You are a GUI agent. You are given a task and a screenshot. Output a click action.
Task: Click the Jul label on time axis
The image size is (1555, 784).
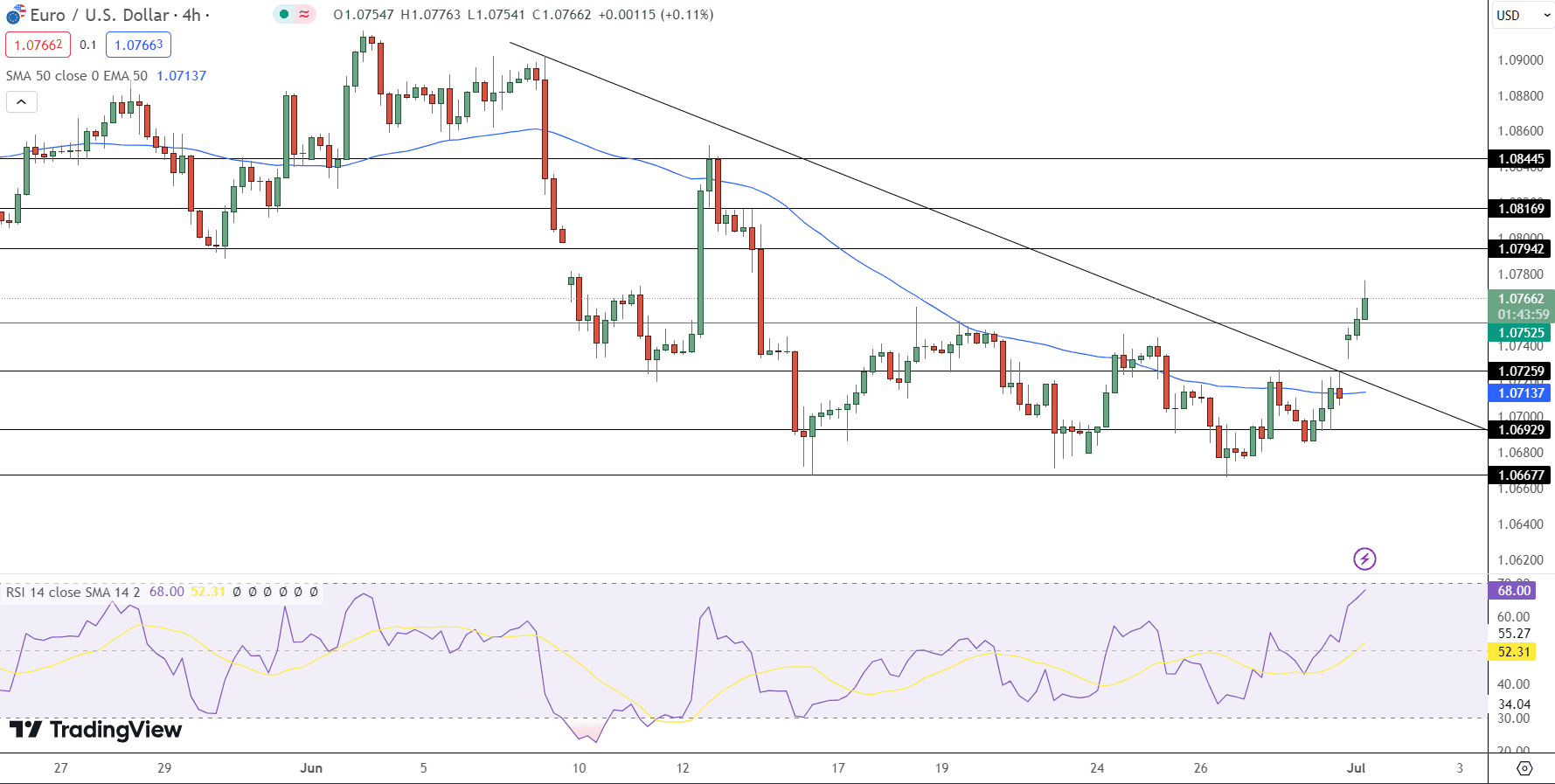pyautogui.click(x=1356, y=768)
